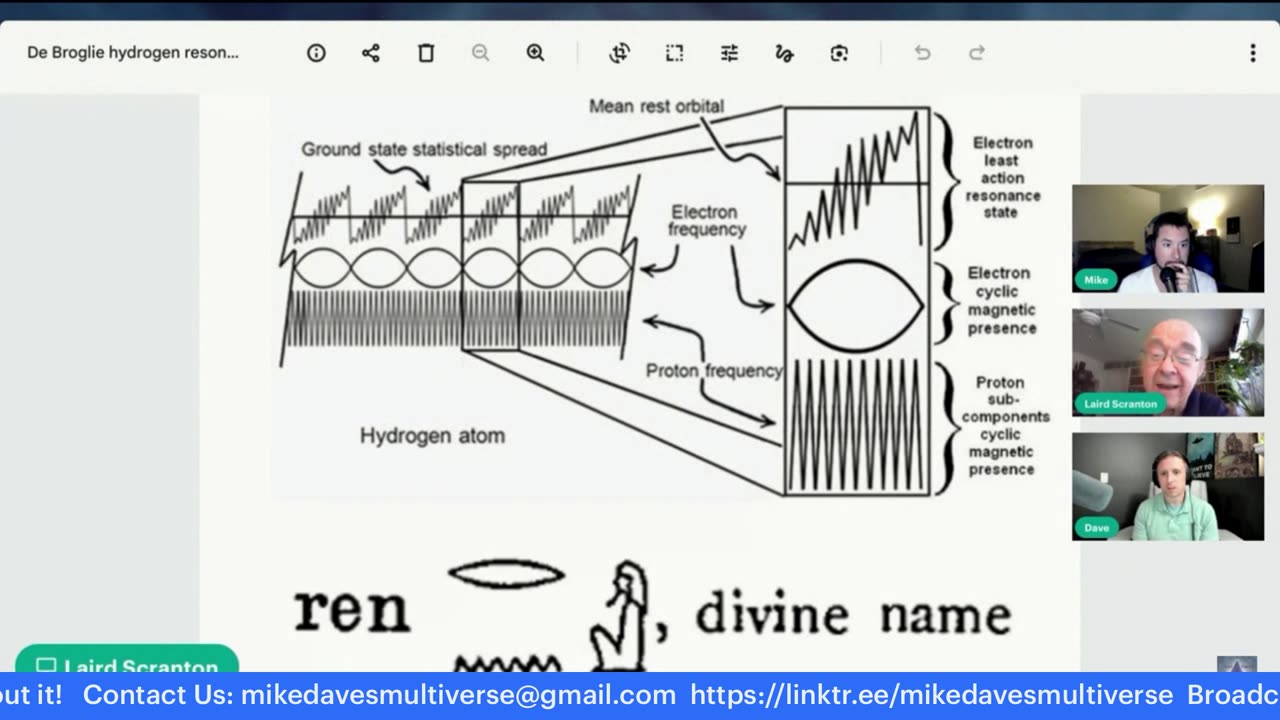The width and height of the screenshot is (1280, 720).
Task: Click the Proton sub-components cyclic magnetic presence text
Action: [1005, 426]
